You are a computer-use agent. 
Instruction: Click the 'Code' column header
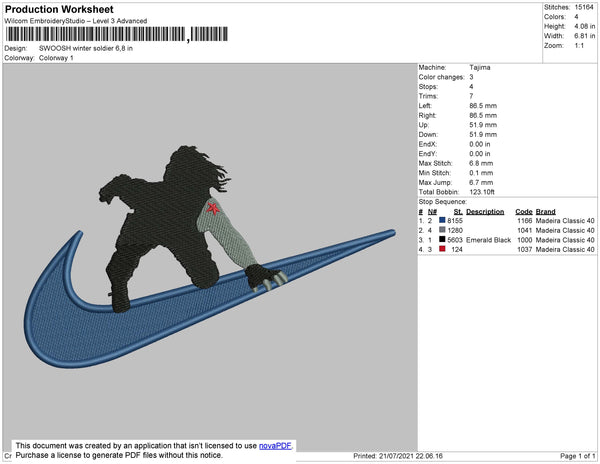tap(524, 212)
